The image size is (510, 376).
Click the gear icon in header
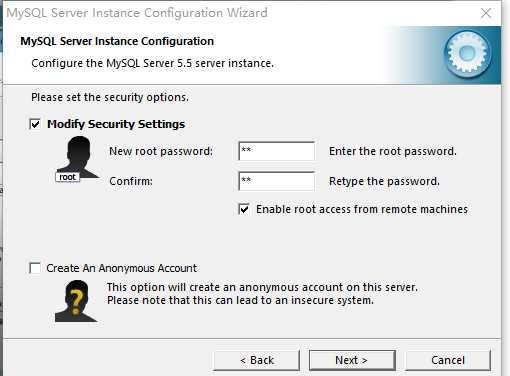[467, 53]
